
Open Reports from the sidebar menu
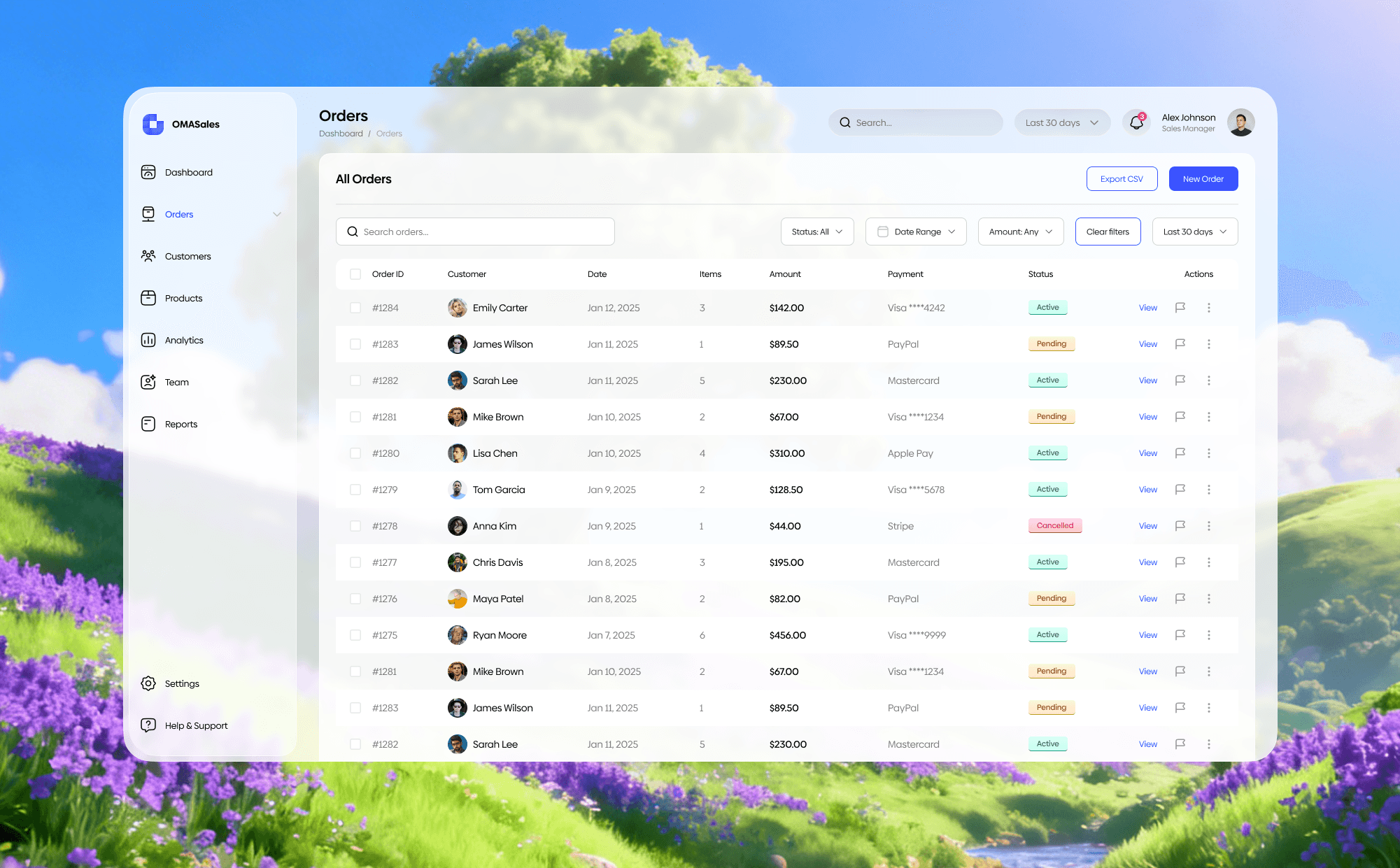181,424
